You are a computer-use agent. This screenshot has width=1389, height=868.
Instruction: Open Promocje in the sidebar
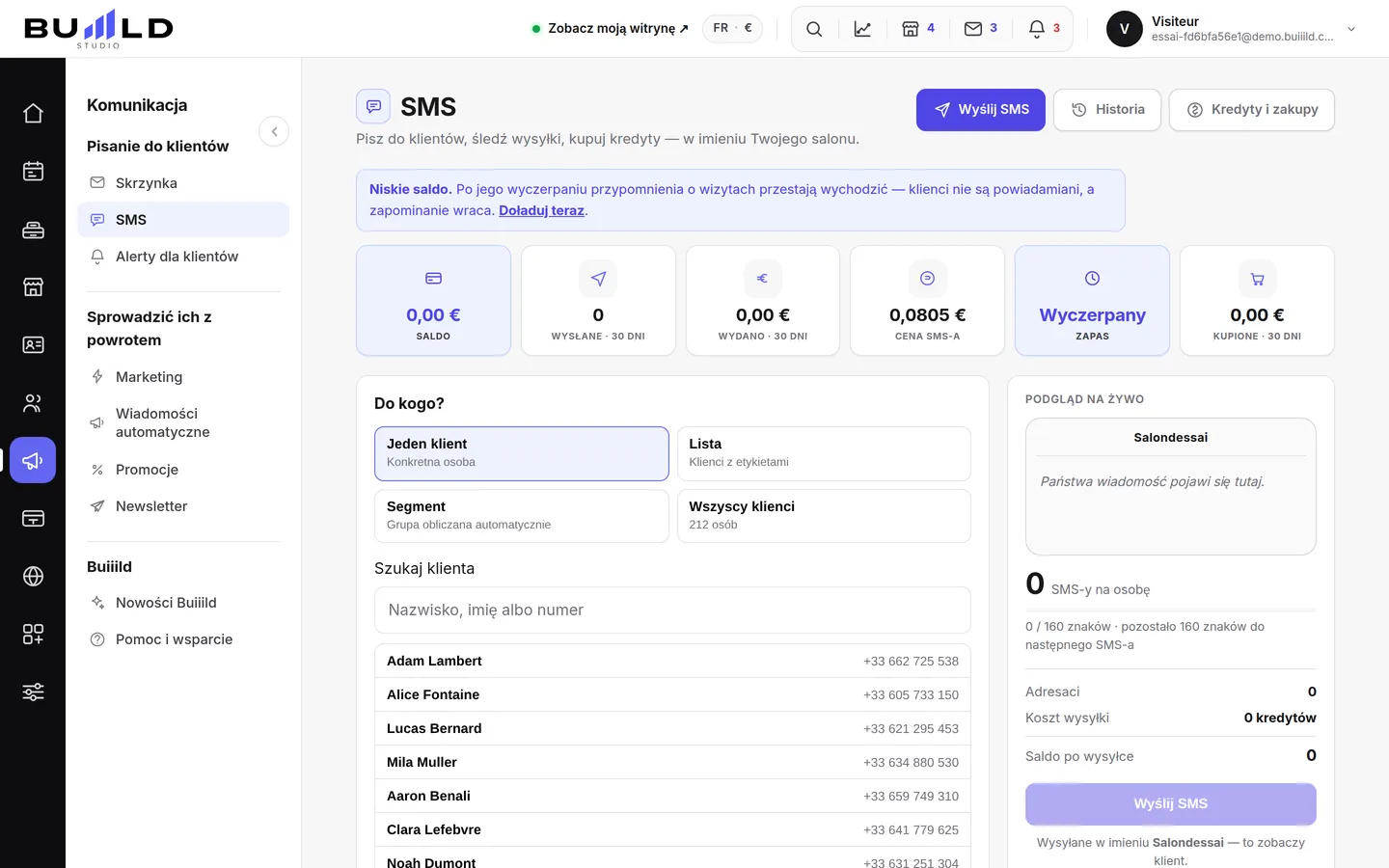click(183, 470)
